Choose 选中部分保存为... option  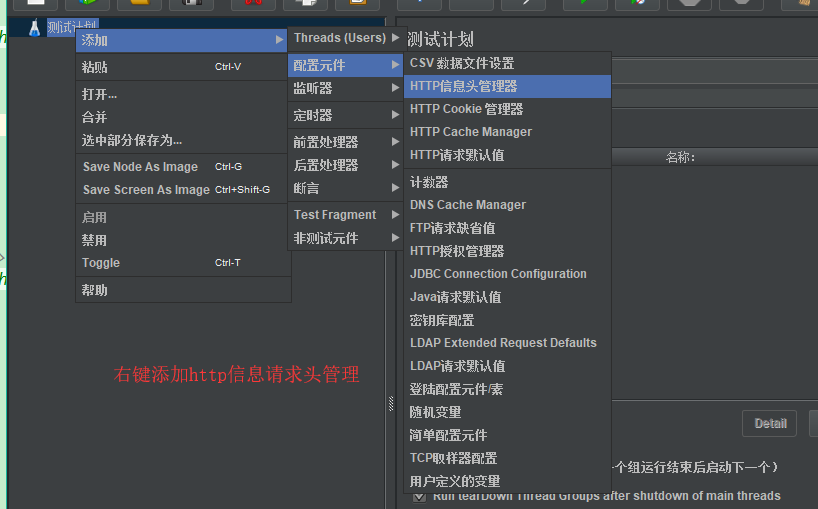(183, 140)
